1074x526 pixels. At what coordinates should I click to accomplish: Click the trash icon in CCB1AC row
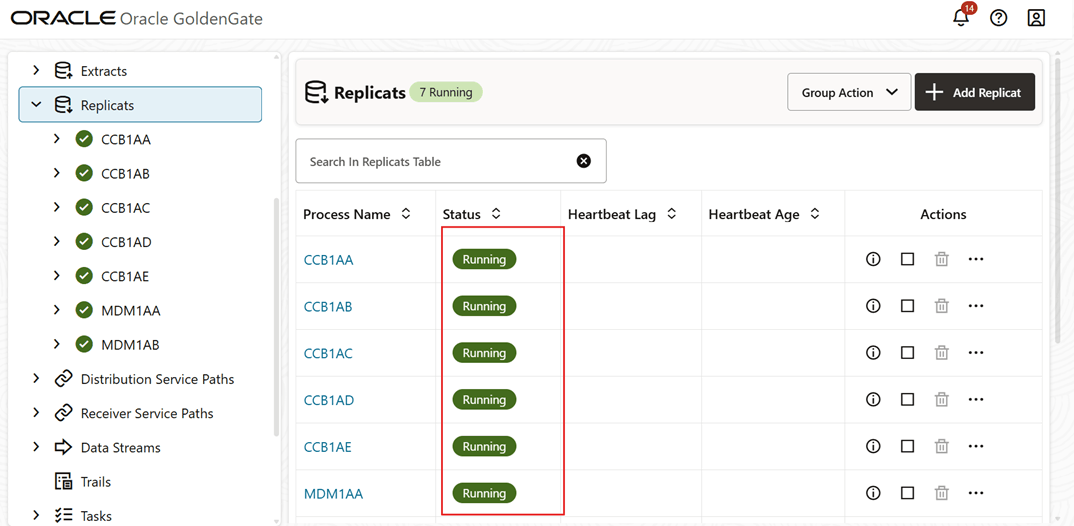click(x=942, y=352)
